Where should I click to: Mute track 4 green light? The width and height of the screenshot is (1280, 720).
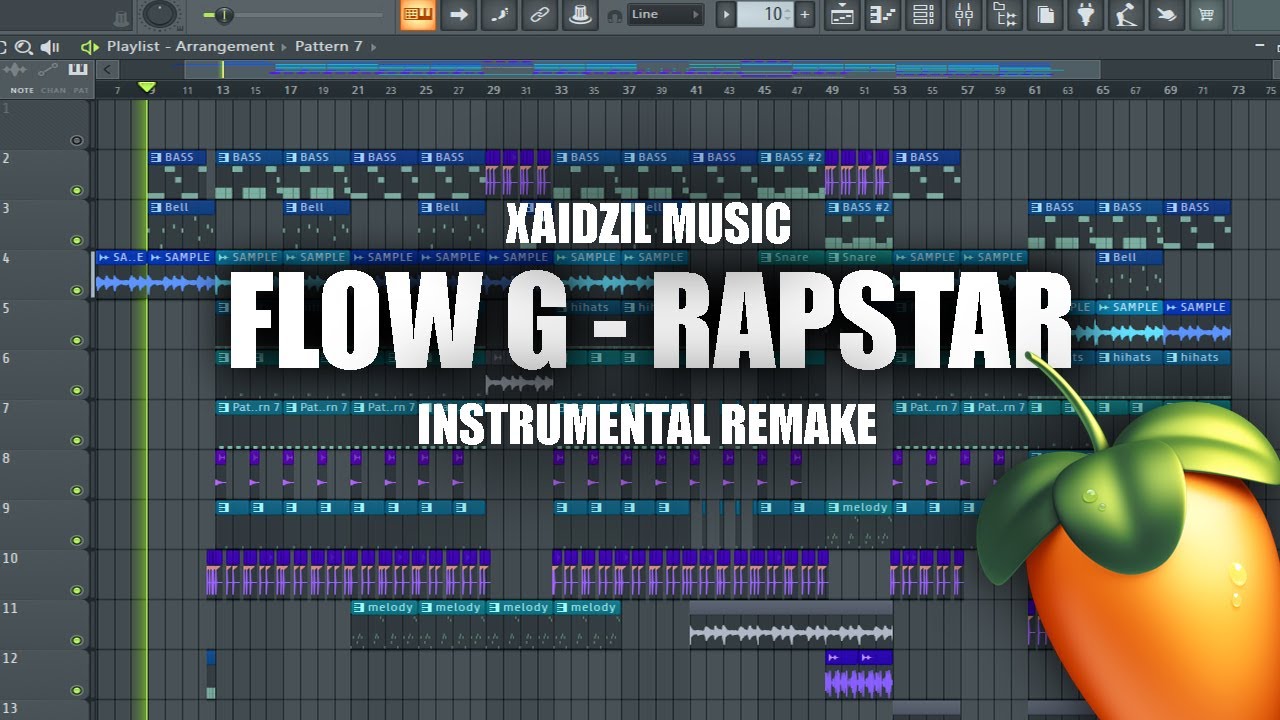(x=77, y=290)
